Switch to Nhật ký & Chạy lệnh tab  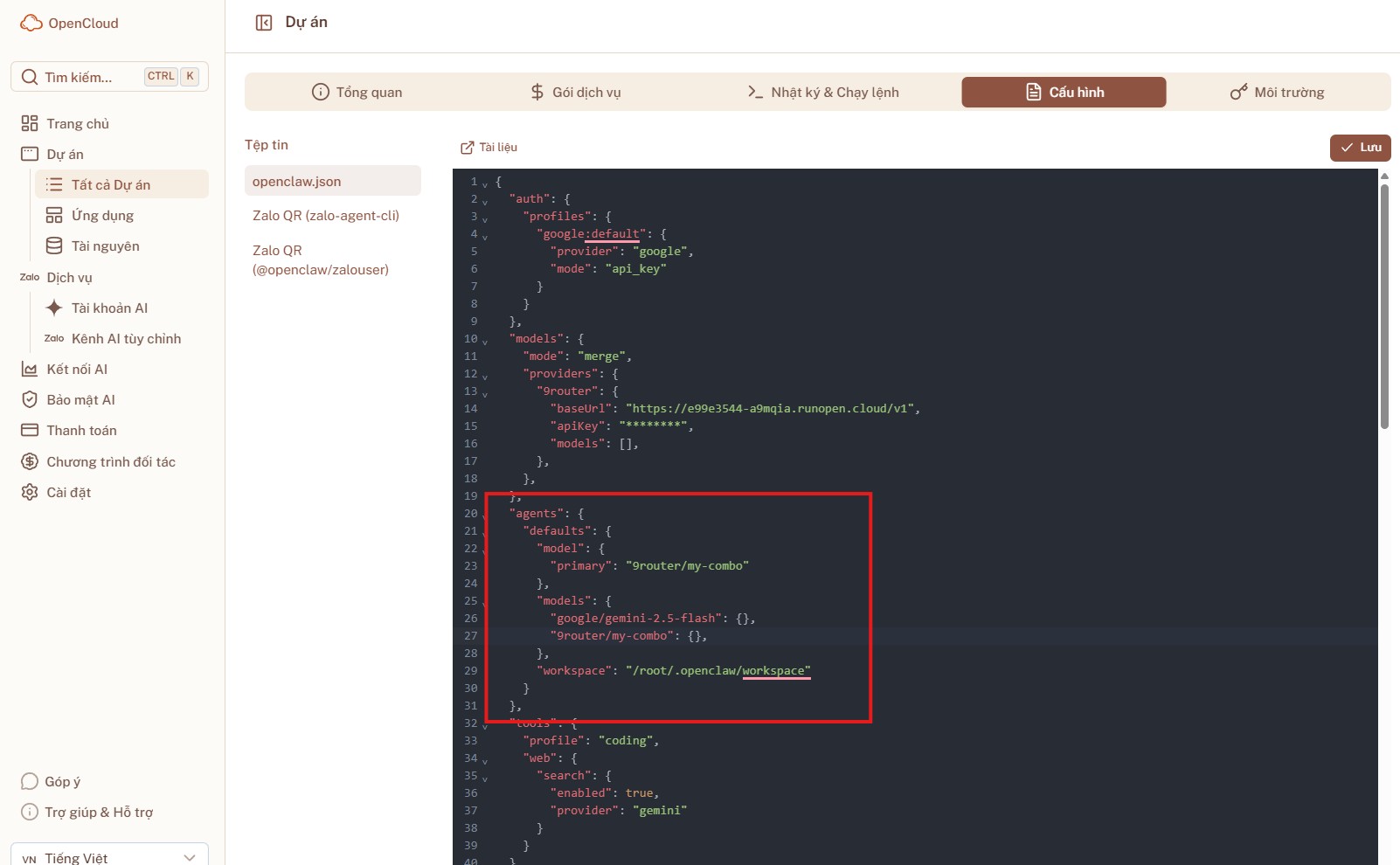(x=823, y=93)
